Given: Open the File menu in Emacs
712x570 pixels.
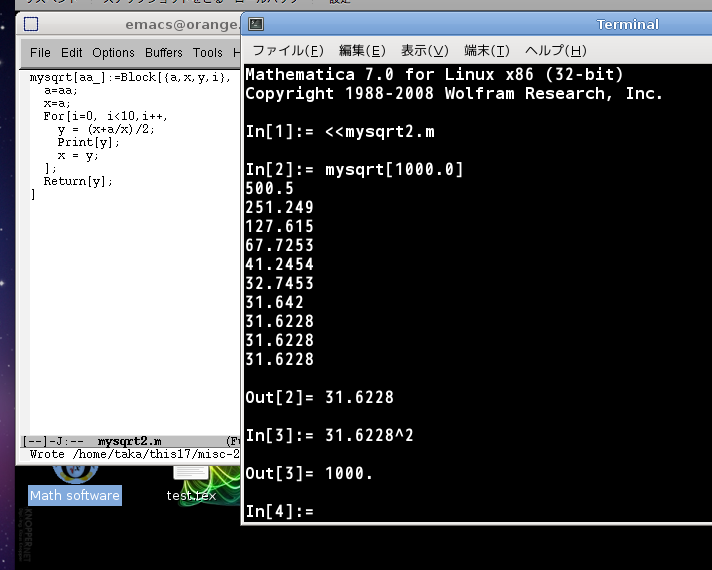Looking at the screenshot, I should click(40, 53).
